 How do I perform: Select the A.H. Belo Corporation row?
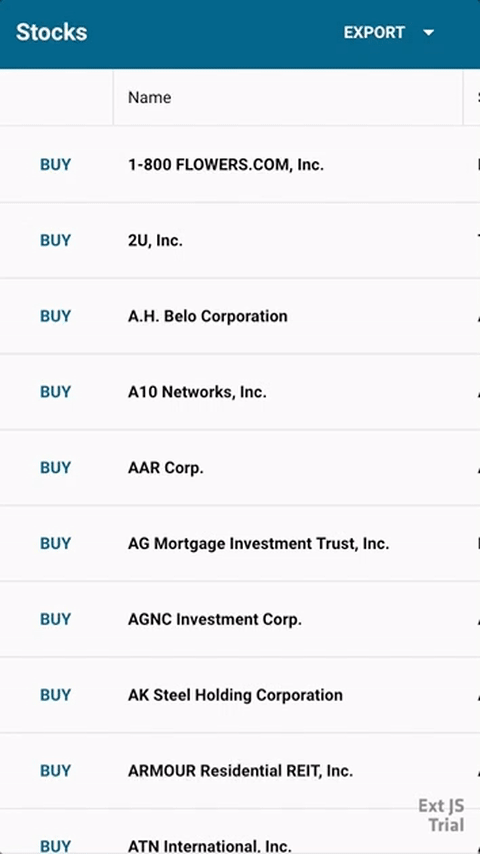240,316
